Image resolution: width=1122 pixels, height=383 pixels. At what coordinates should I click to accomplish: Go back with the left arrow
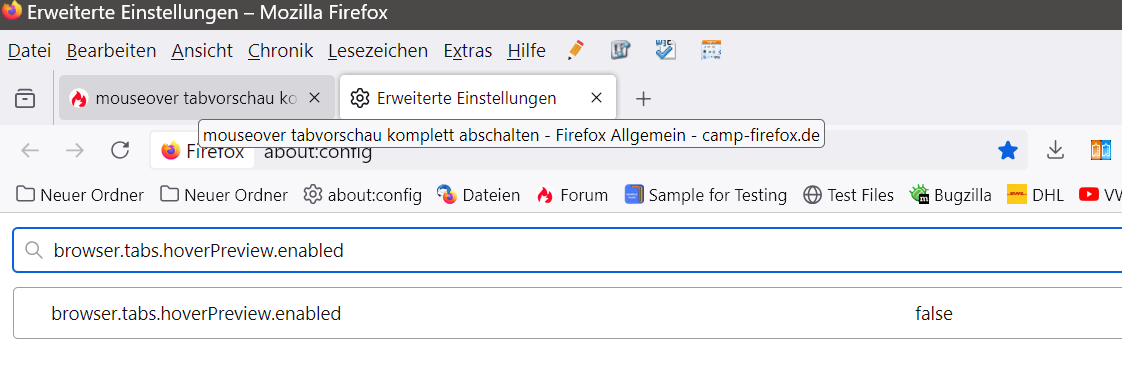click(x=30, y=150)
